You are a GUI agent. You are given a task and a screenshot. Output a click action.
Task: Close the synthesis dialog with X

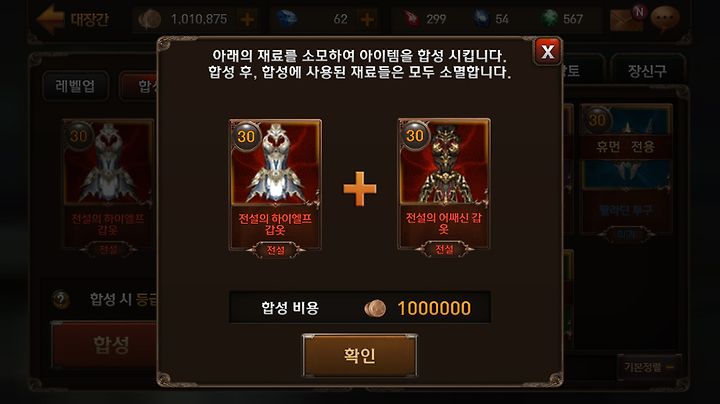coord(547,51)
